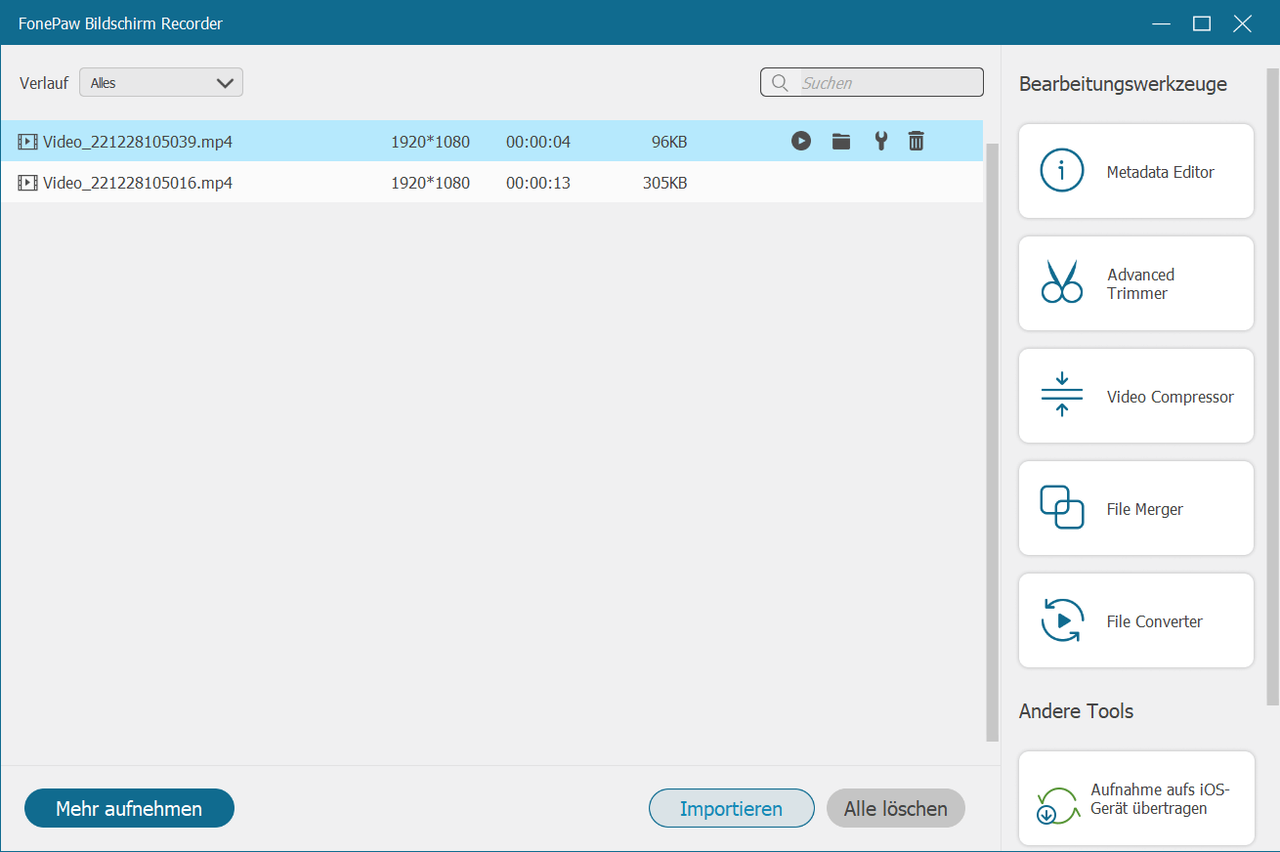The width and height of the screenshot is (1280, 852).
Task: Focus the Suchen search field
Action: pyautogui.click(x=872, y=83)
